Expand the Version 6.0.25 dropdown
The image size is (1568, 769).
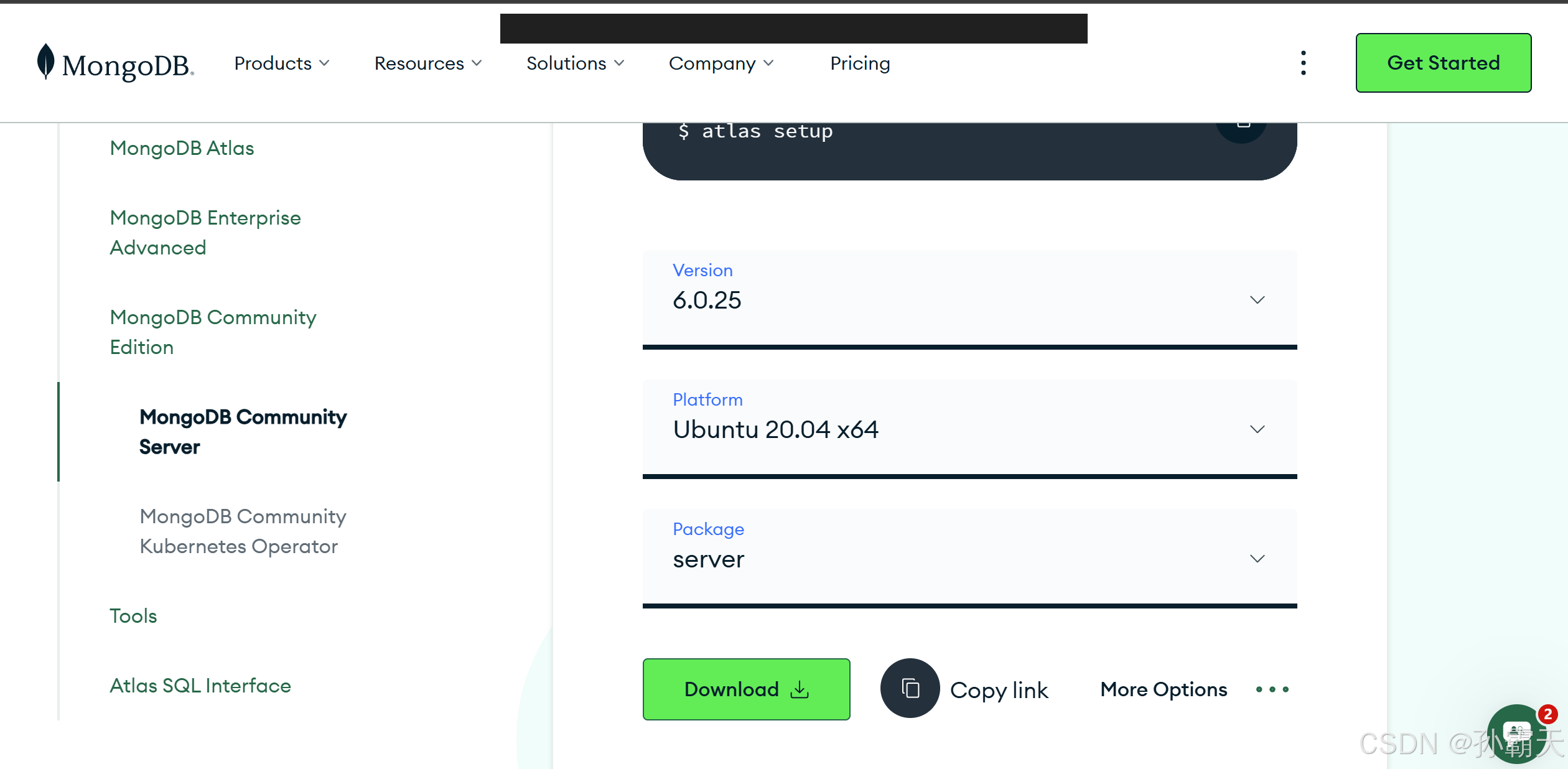pyautogui.click(x=969, y=300)
